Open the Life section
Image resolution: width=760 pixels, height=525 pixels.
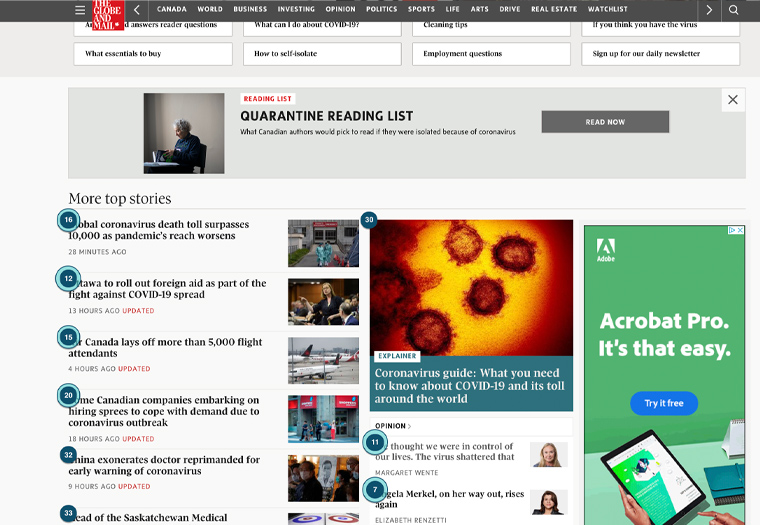point(453,9)
